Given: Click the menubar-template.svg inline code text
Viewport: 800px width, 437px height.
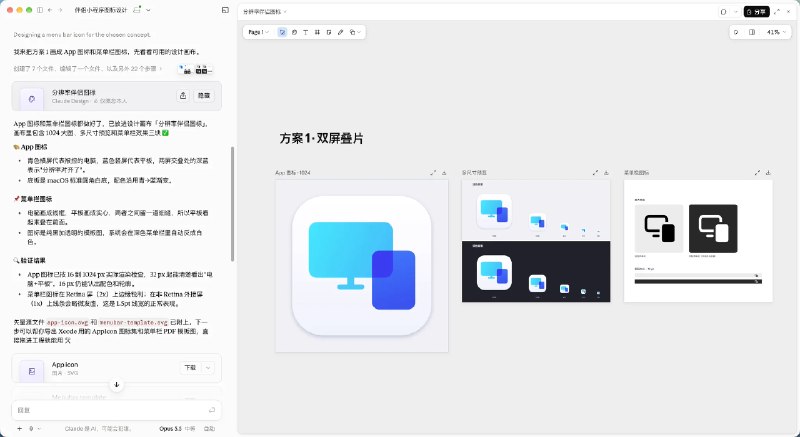Looking at the screenshot, I should click(134, 322).
